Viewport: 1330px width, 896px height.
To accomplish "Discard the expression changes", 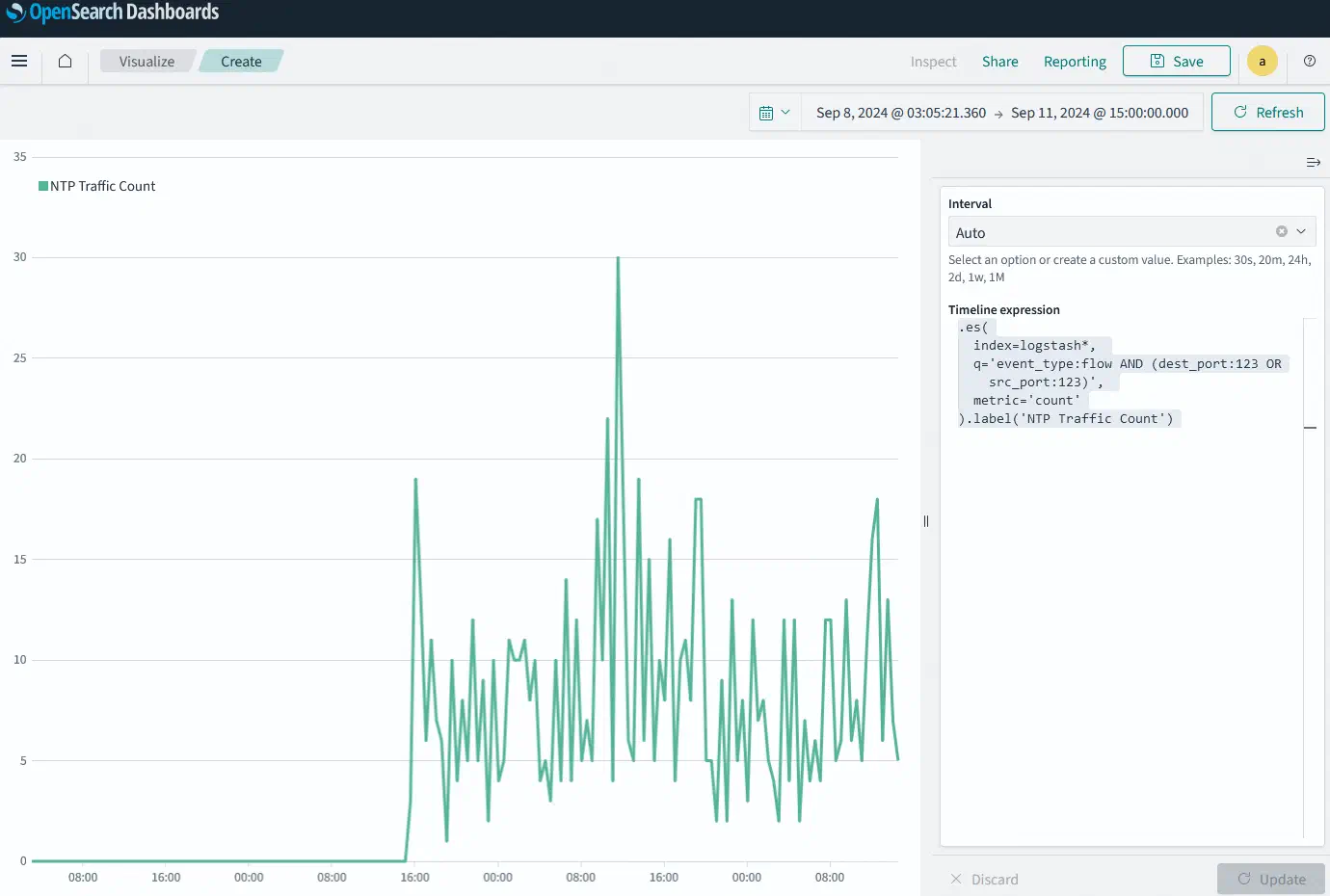I will (984, 879).
